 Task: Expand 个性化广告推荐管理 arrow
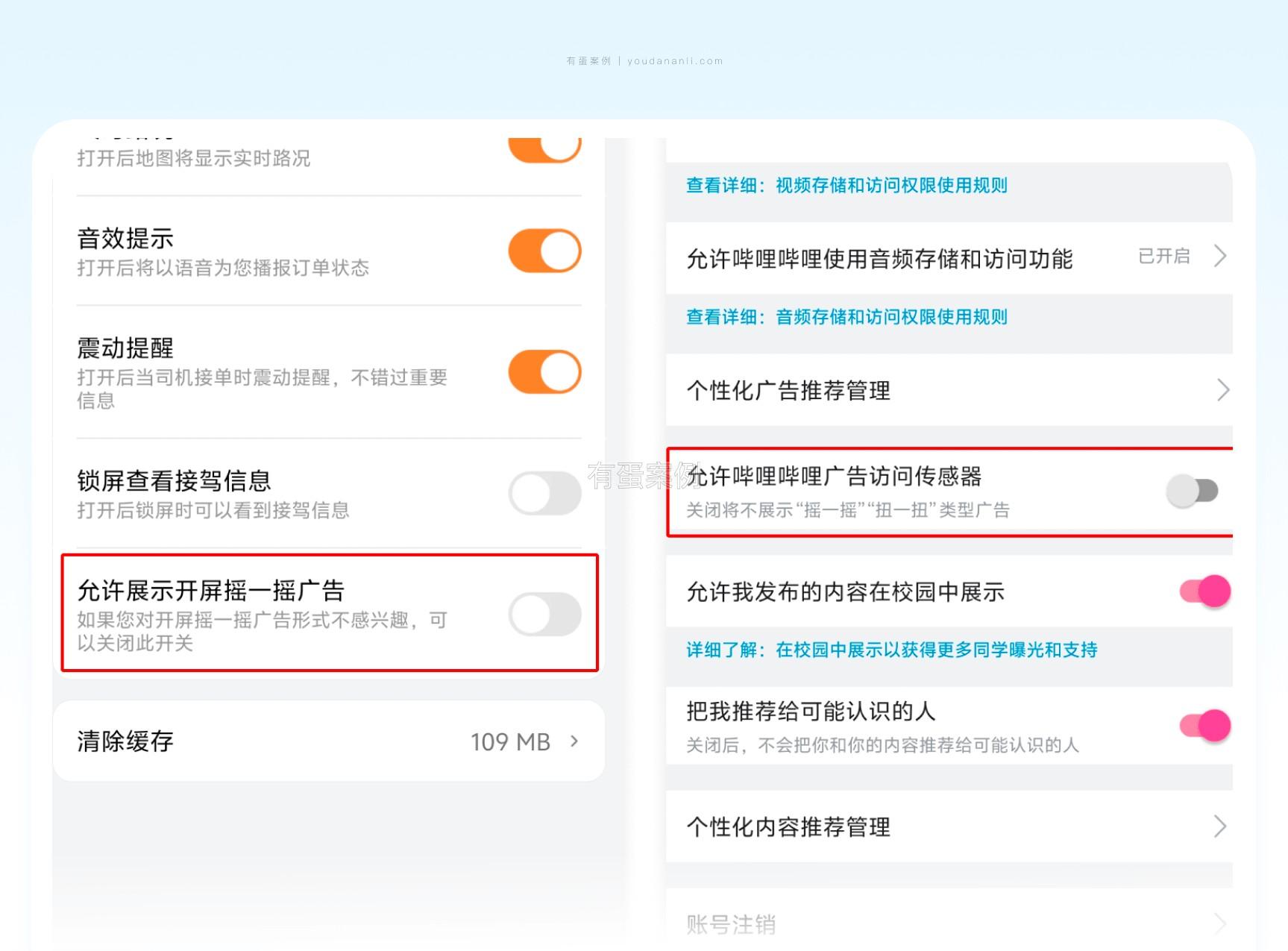click(1222, 390)
